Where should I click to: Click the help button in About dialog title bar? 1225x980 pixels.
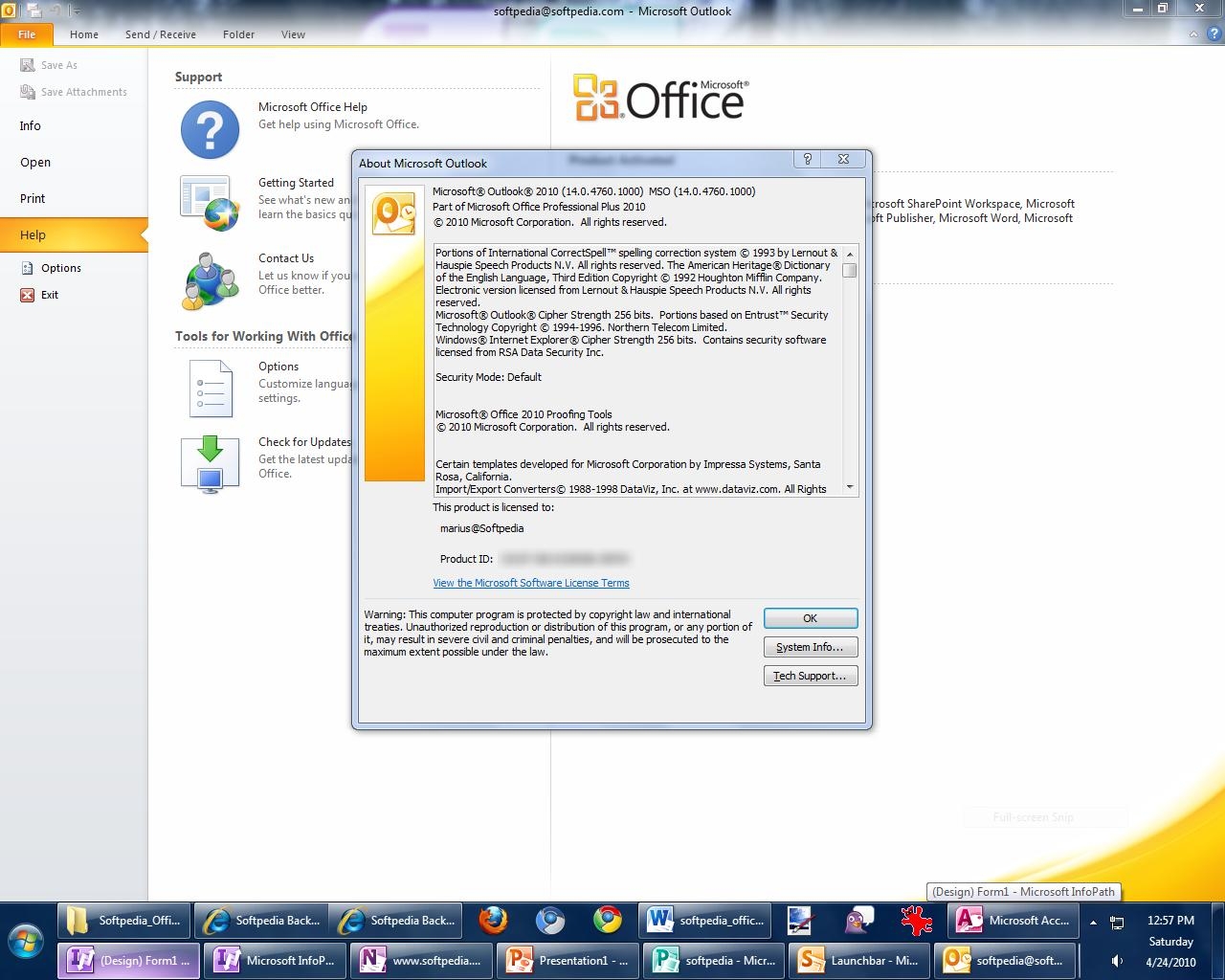tap(807, 159)
